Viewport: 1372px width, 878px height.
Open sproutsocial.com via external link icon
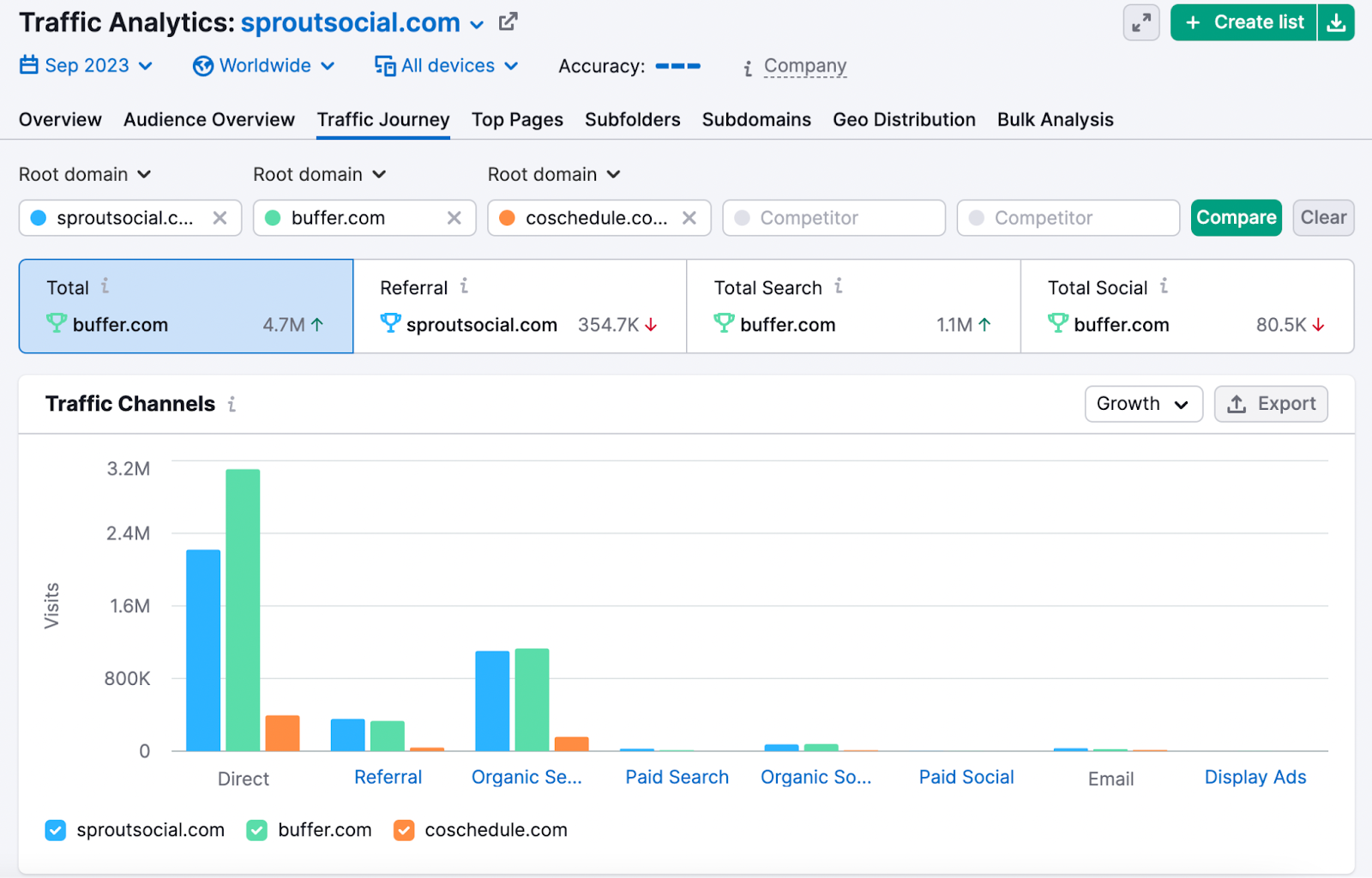click(508, 21)
